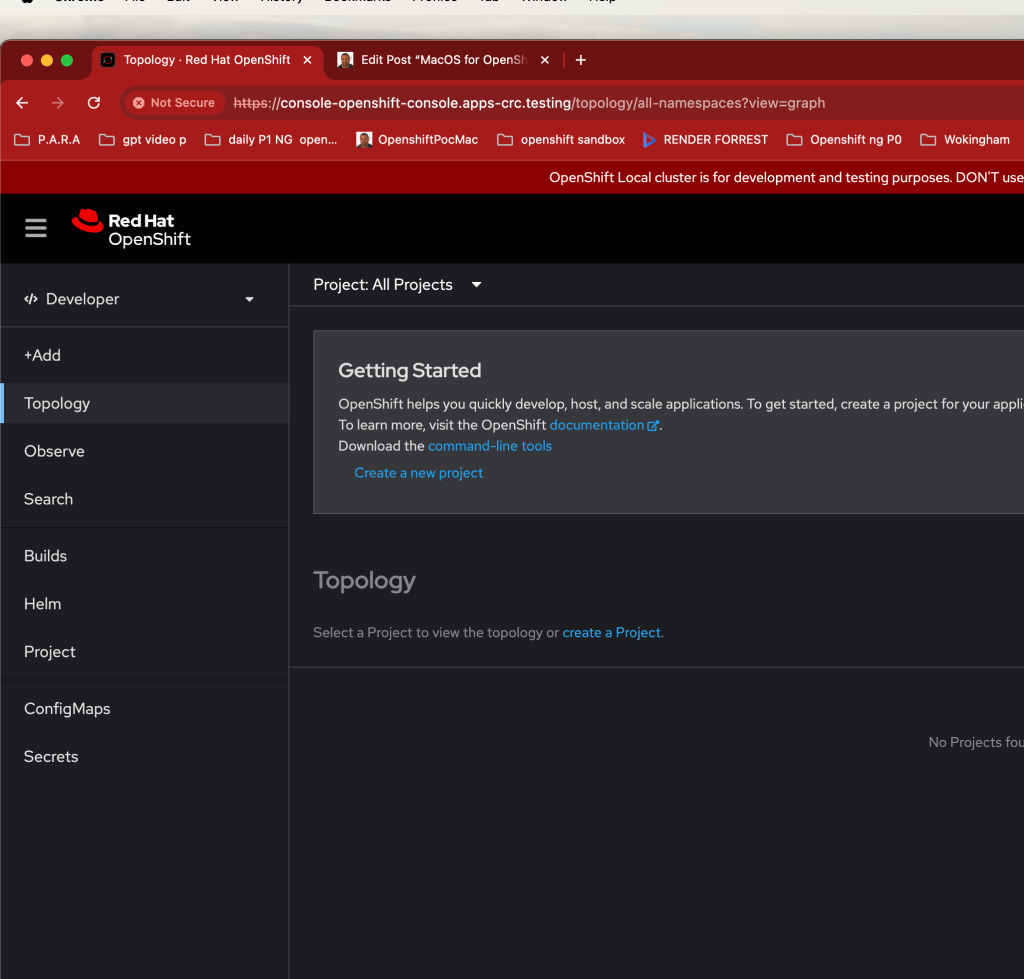Close the Edit Post MacOS tab
The image size is (1024, 979).
[x=545, y=60]
